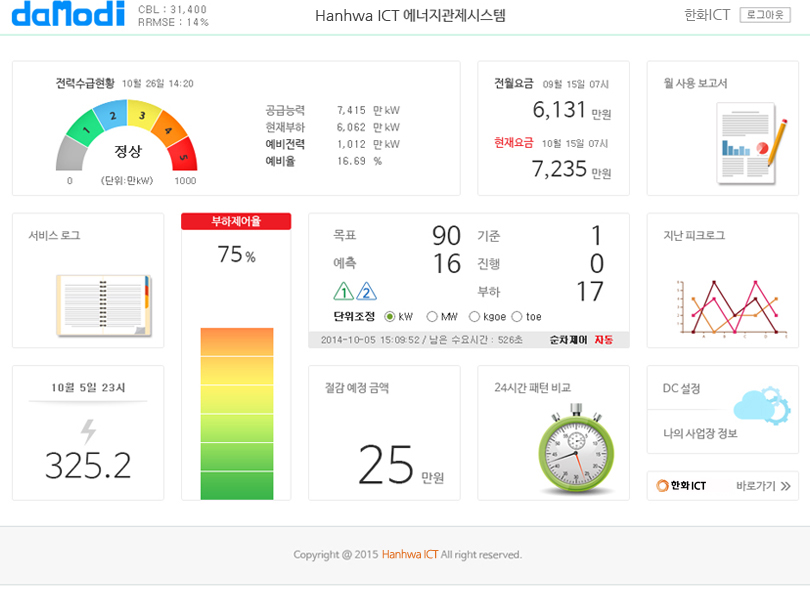Click the target value 90
Image resolution: width=810 pixels, height=590 pixels.
coord(446,236)
